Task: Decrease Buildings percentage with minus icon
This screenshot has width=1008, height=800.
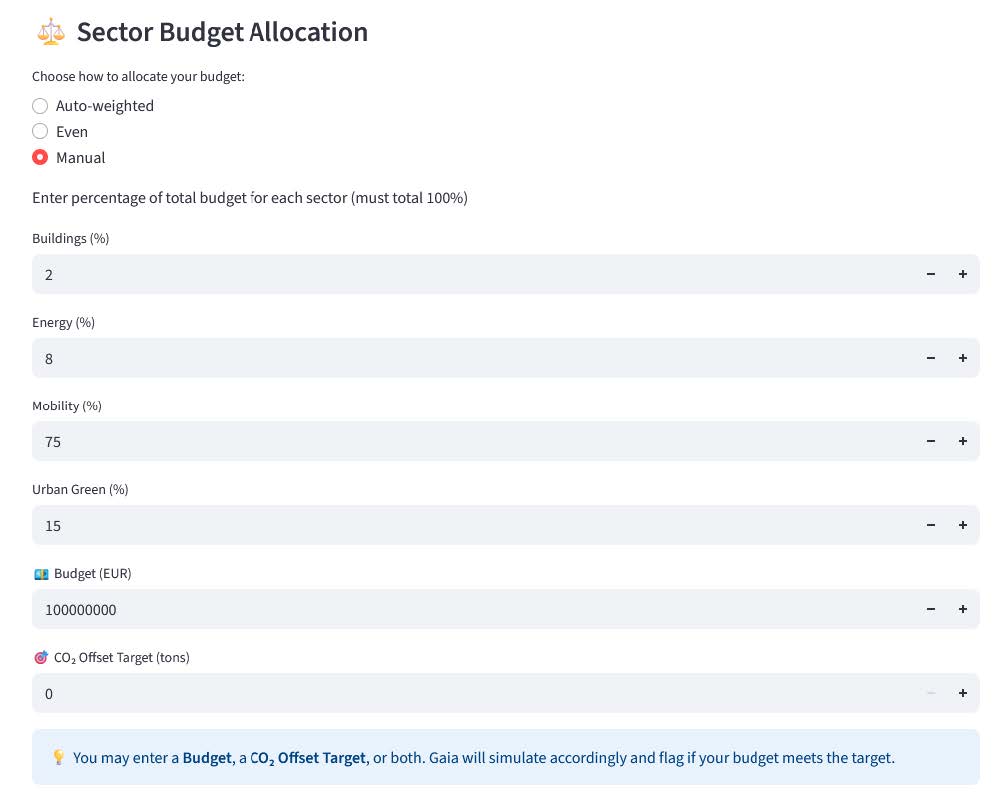Action: (x=931, y=274)
